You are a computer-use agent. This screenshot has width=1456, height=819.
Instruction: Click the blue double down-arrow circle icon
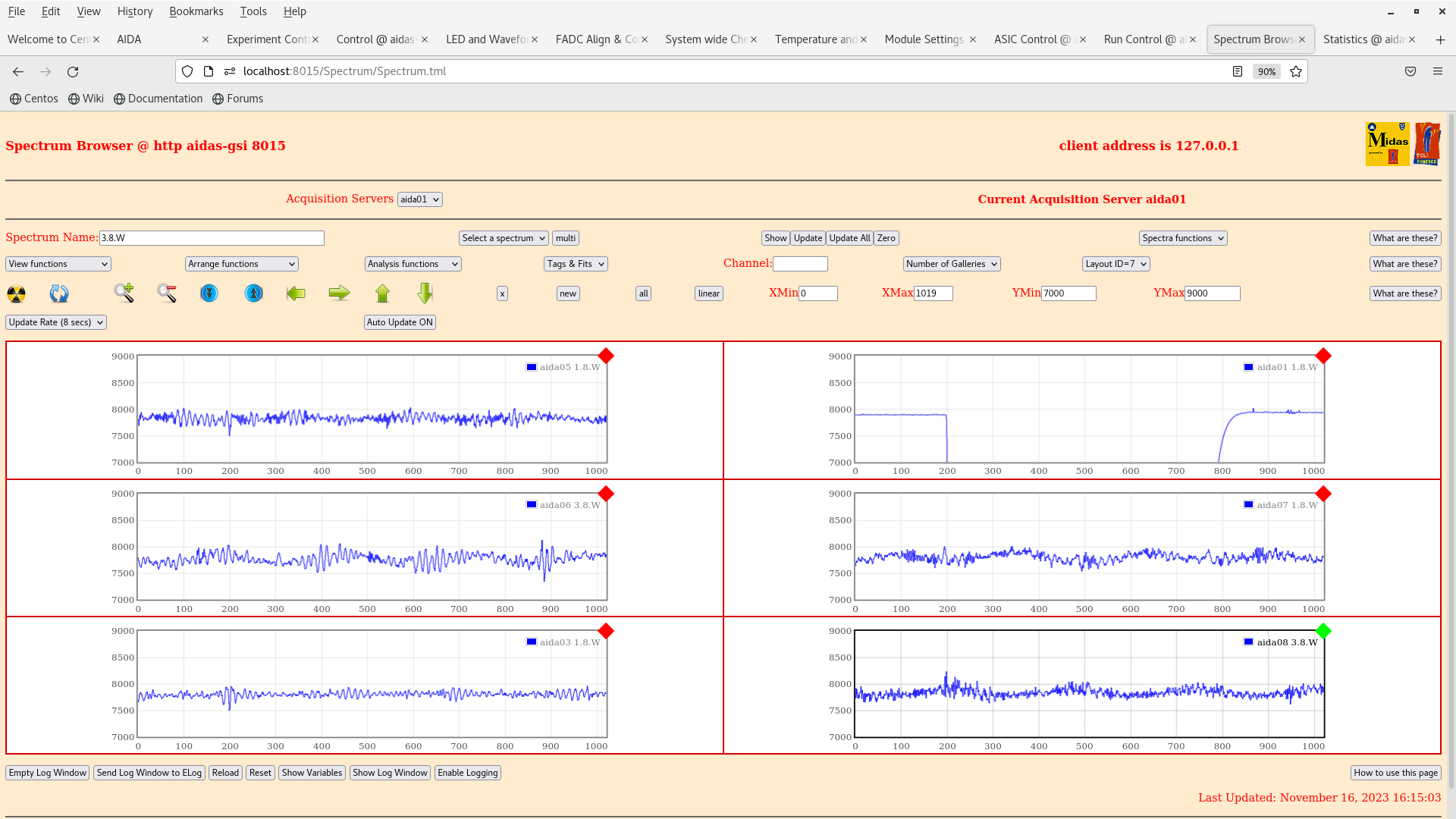209,293
